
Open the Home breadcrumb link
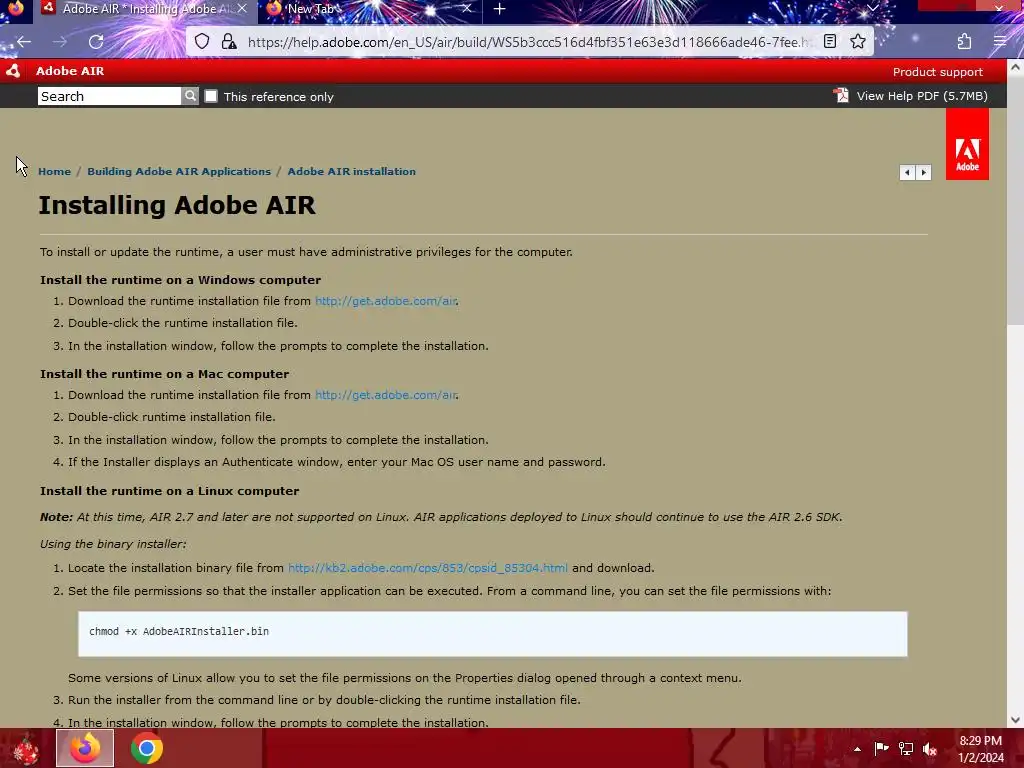point(54,171)
